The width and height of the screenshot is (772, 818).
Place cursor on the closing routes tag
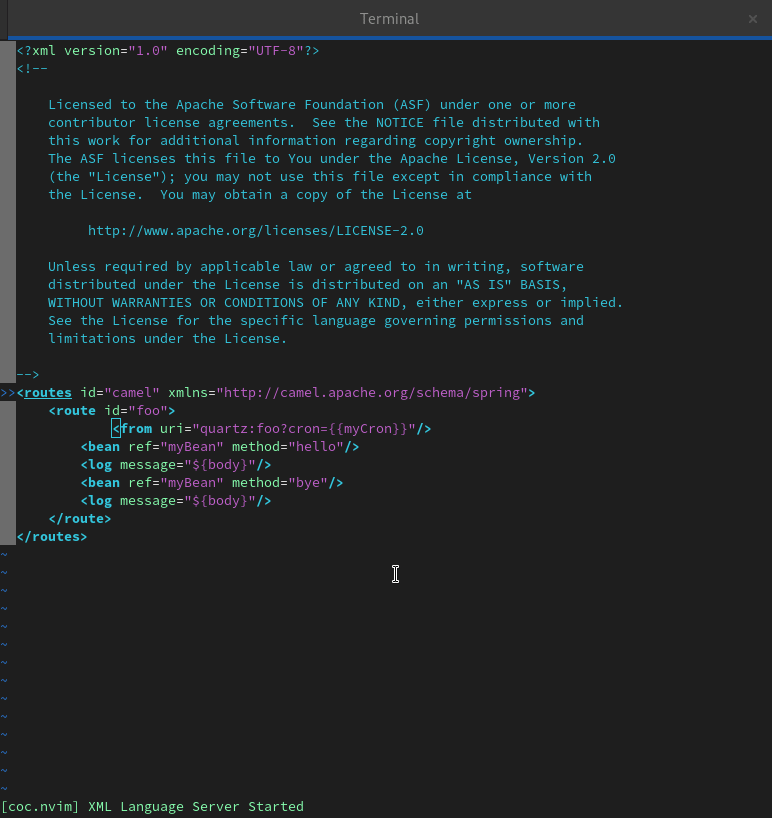click(x=52, y=537)
